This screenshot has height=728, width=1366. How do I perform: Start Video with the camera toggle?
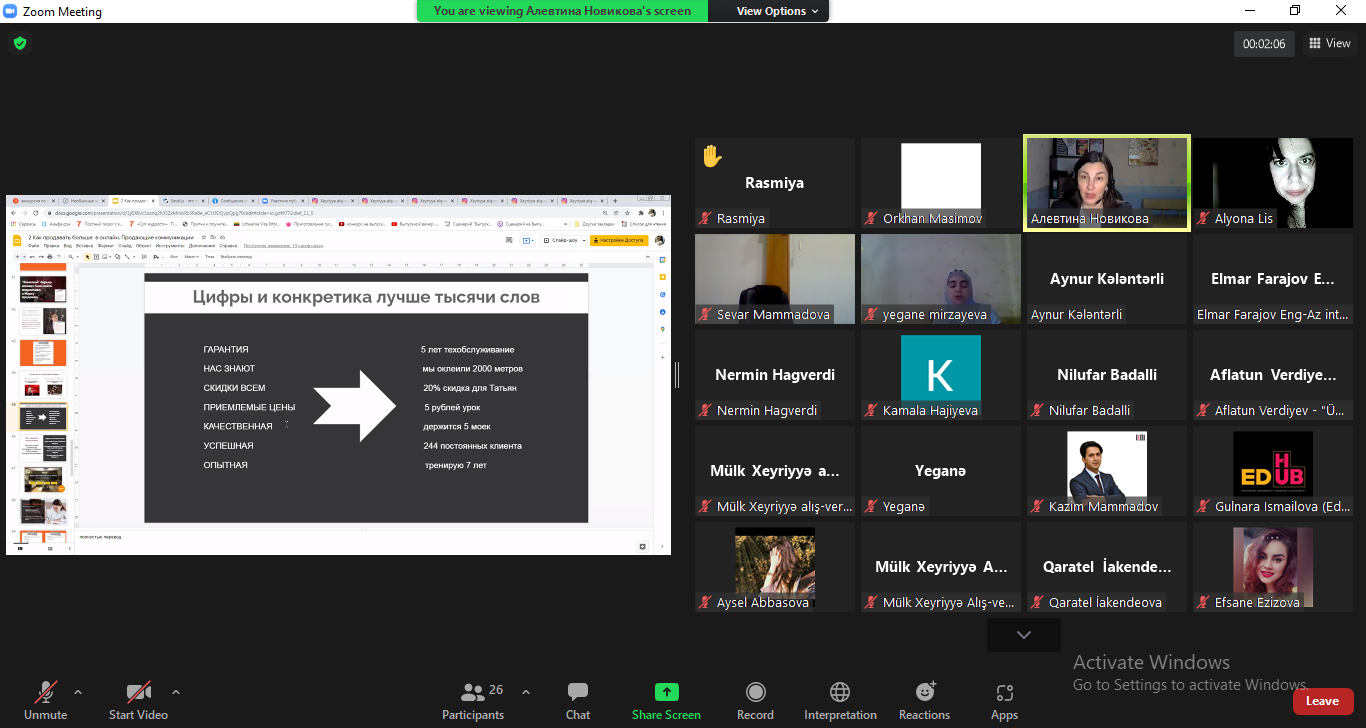pos(138,700)
